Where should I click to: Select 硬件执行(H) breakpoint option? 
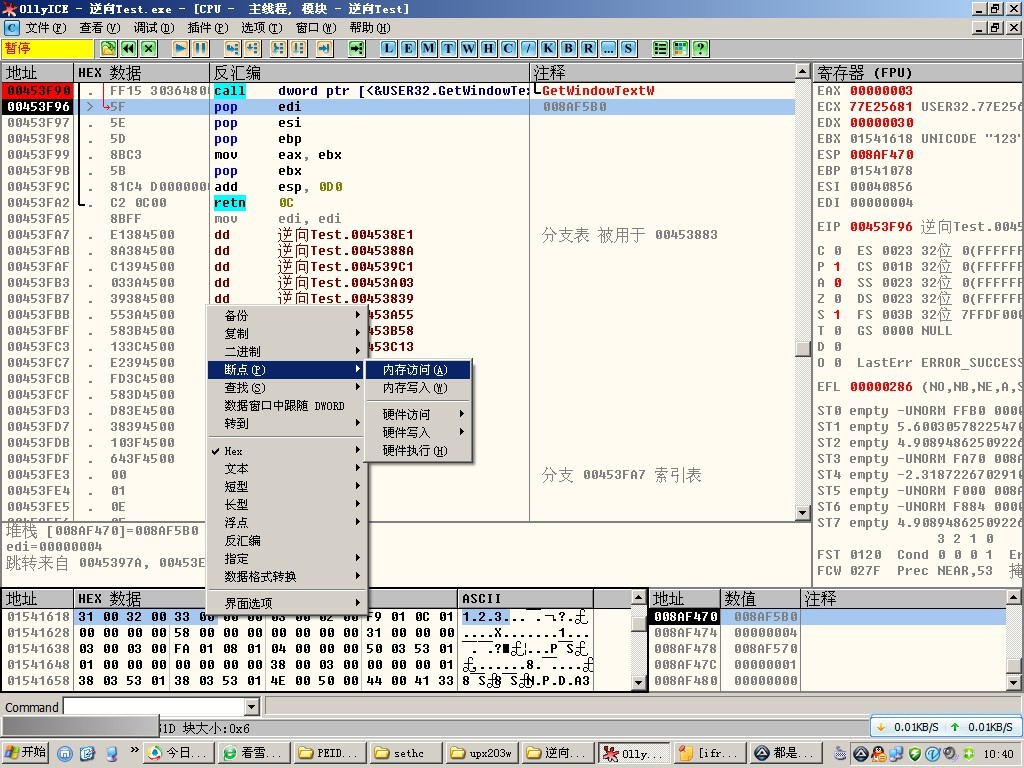coord(417,451)
